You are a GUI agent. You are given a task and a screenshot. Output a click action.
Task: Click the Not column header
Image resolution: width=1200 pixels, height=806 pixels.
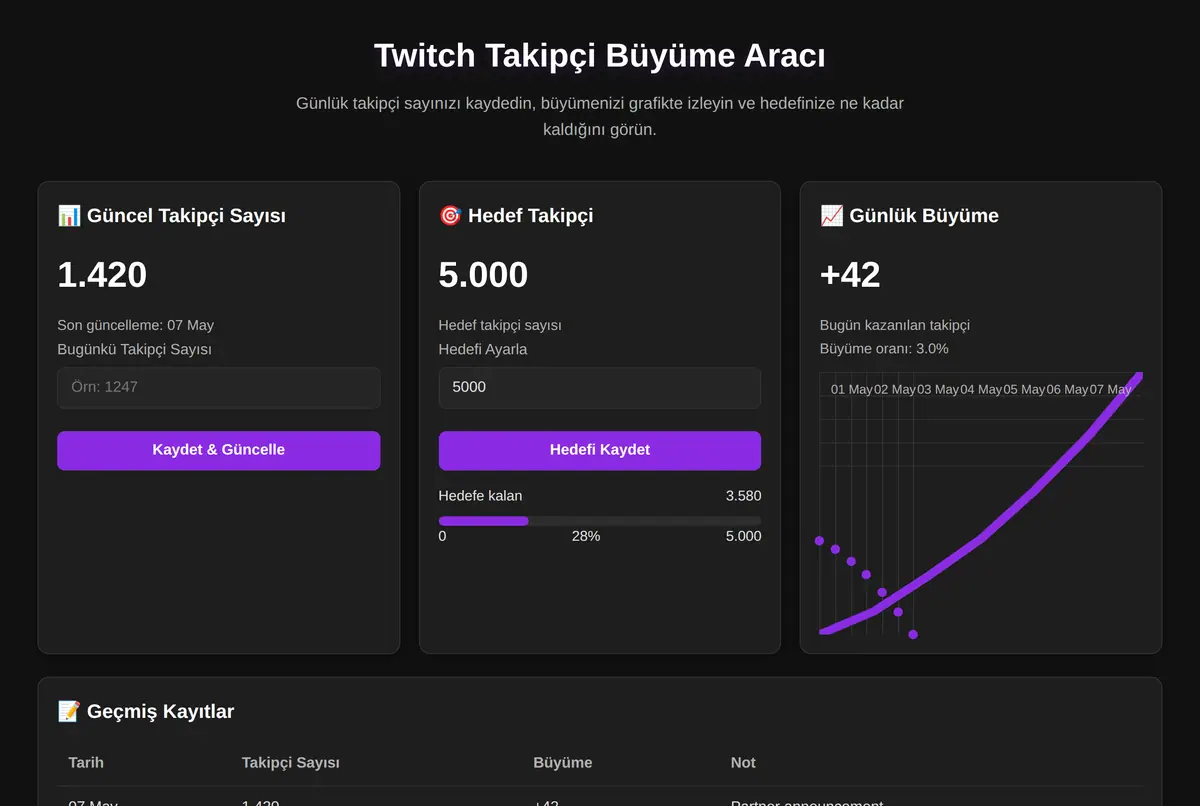743,762
